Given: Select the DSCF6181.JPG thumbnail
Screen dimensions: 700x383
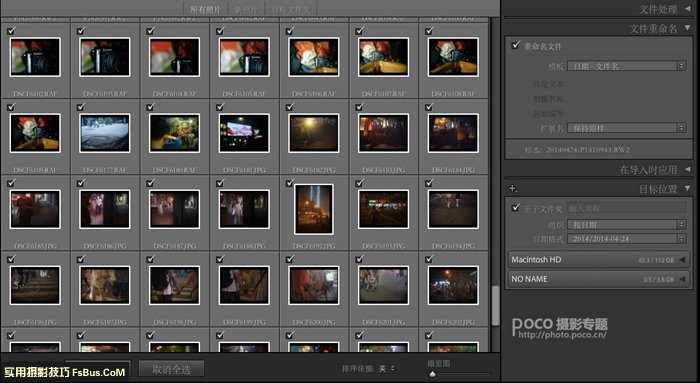Looking at the screenshot, I should click(x=244, y=133).
